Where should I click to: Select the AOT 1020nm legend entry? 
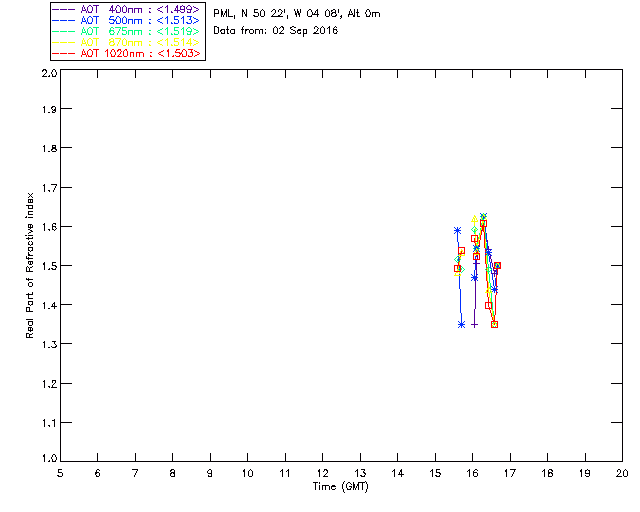pos(126,53)
